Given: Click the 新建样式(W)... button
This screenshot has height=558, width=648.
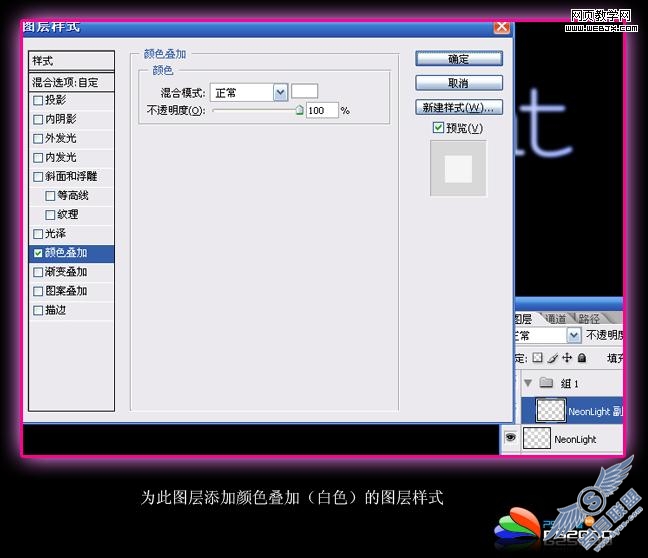Looking at the screenshot, I should pyautogui.click(x=459, y=107).
